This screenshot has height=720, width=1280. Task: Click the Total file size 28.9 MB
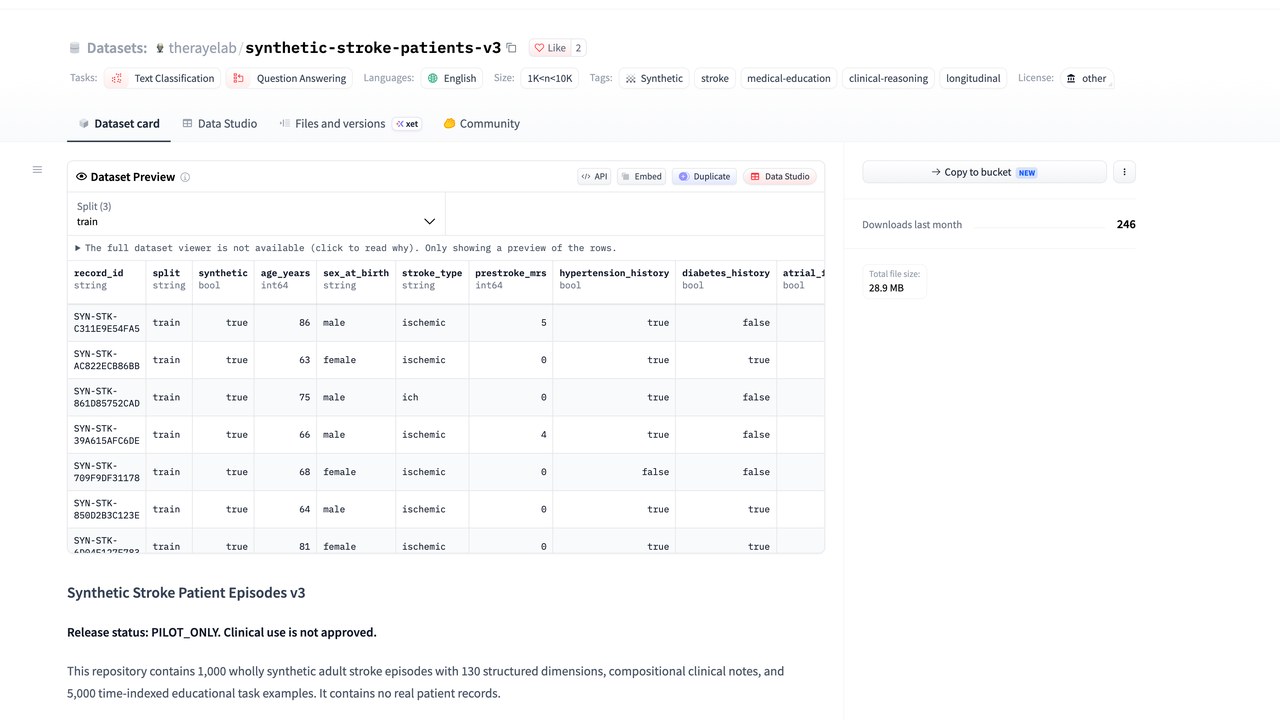(x=894, y=281)
